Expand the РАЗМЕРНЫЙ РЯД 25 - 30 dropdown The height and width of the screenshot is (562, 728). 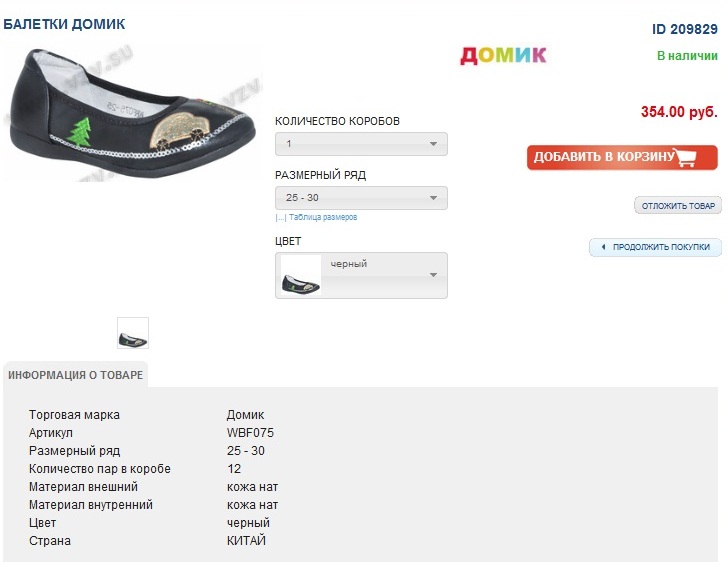point(361,198)
